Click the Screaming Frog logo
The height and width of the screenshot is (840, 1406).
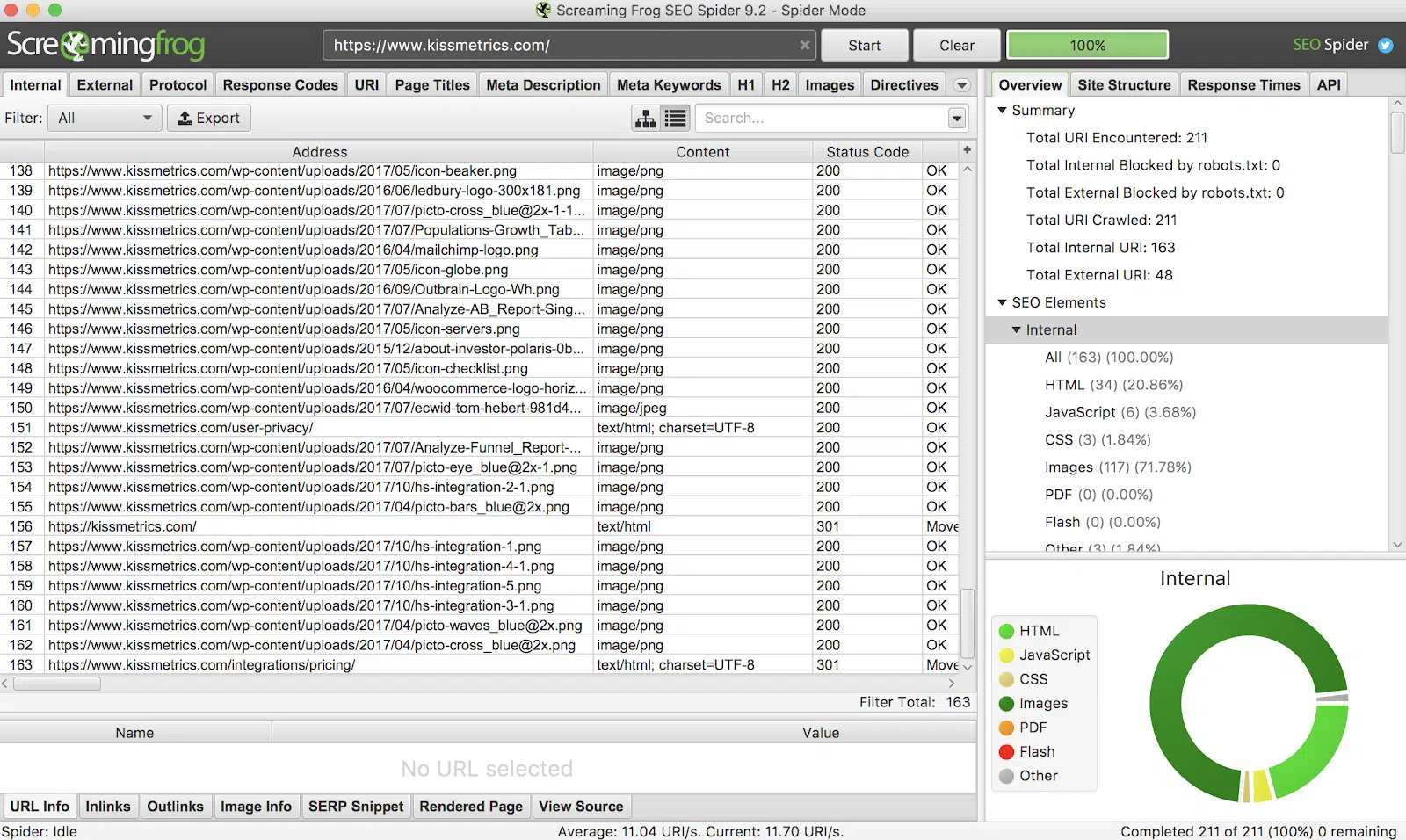tap(105, 45)
